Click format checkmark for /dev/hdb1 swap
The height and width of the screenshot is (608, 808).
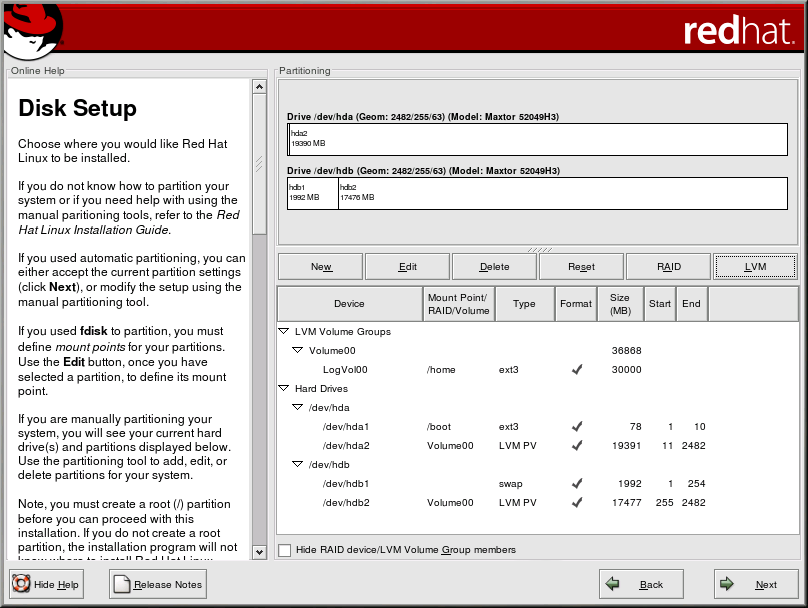tap(576, 484)
